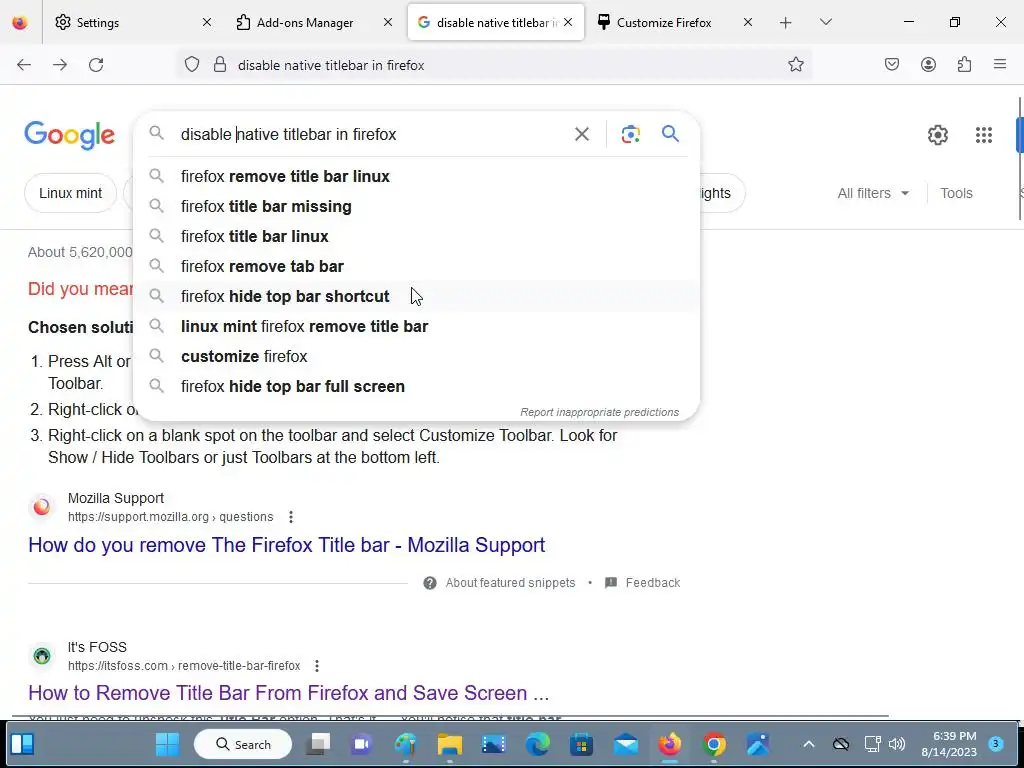Open the tracking protection shield icon
This screenshot has height=768, width=1024.
(191, 65)
